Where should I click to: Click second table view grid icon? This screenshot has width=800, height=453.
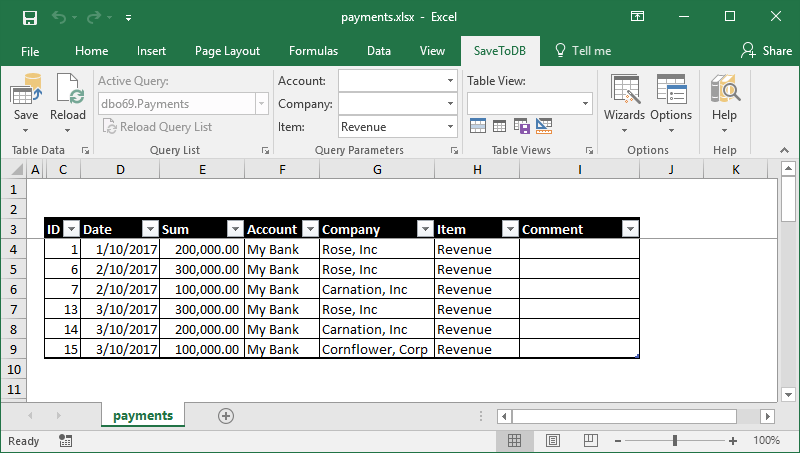pyautogui.click(x=499, y=126)
